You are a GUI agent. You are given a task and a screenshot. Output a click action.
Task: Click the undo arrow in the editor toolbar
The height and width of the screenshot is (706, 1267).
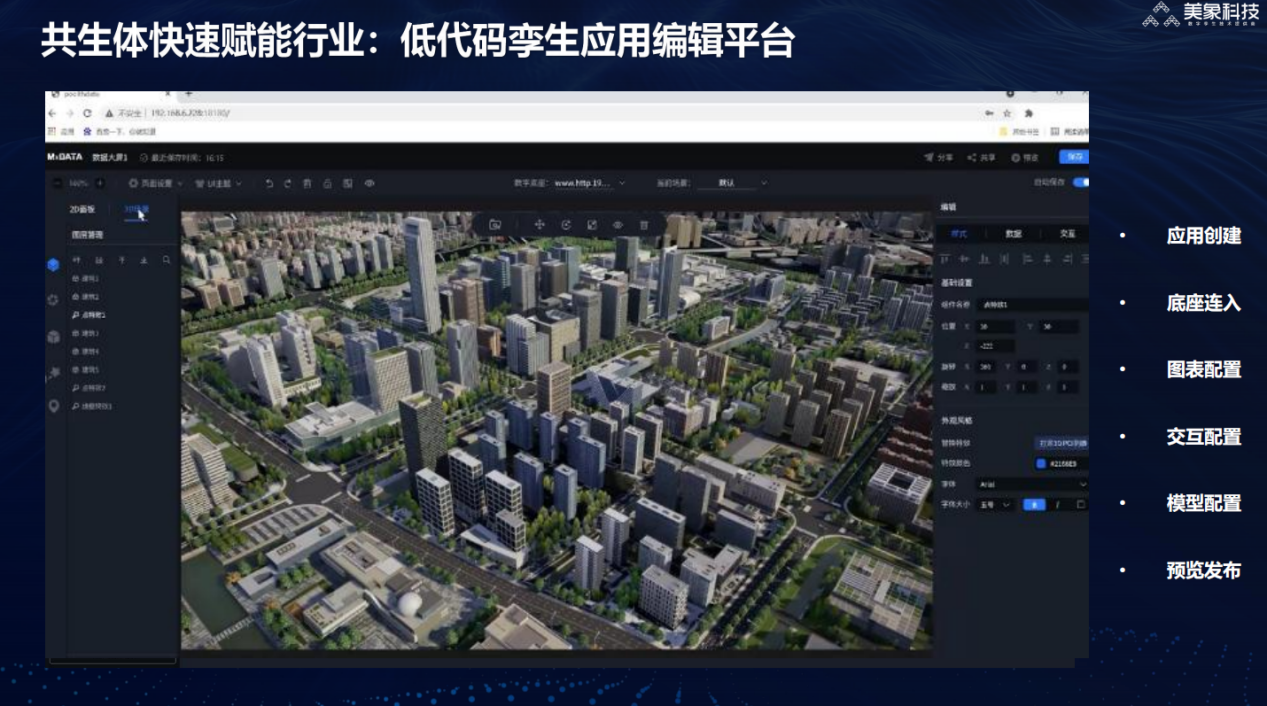pyautogui.click(x=269, y=184)
